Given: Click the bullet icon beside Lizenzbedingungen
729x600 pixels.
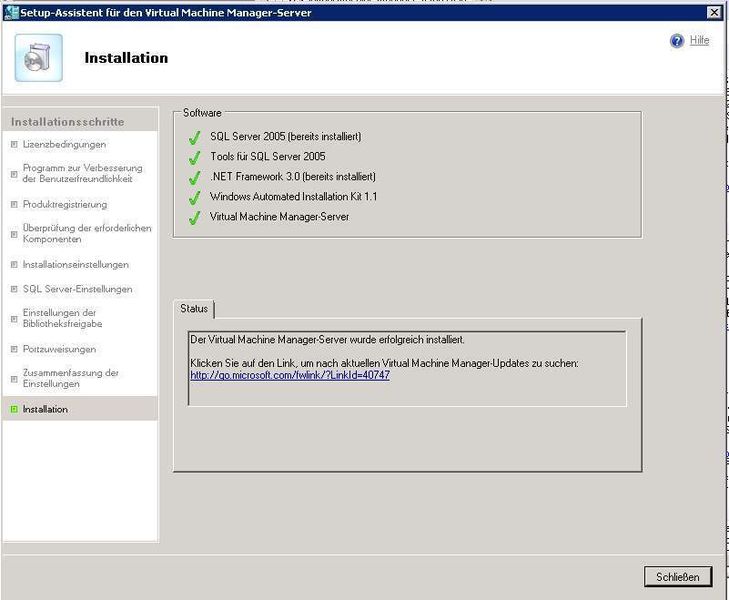Looking at the screenshot, I should (14, 145).
